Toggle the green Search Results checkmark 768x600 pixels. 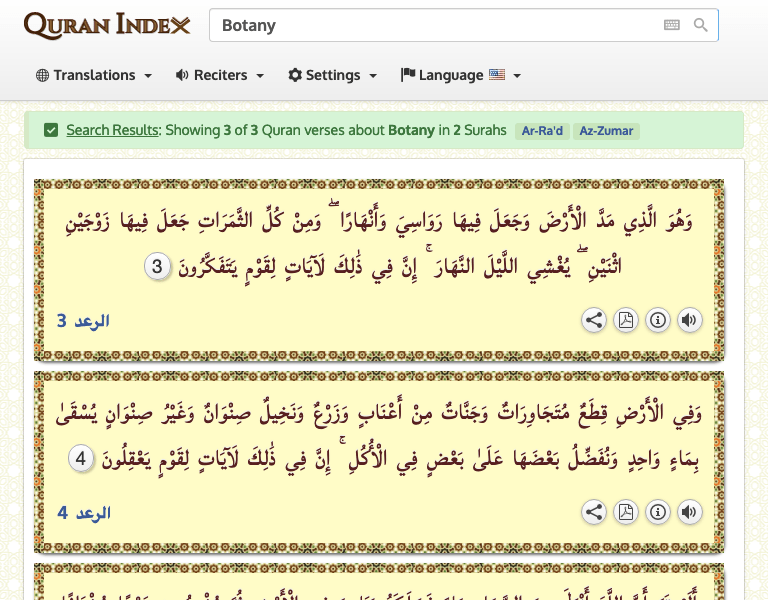[51, 130]
